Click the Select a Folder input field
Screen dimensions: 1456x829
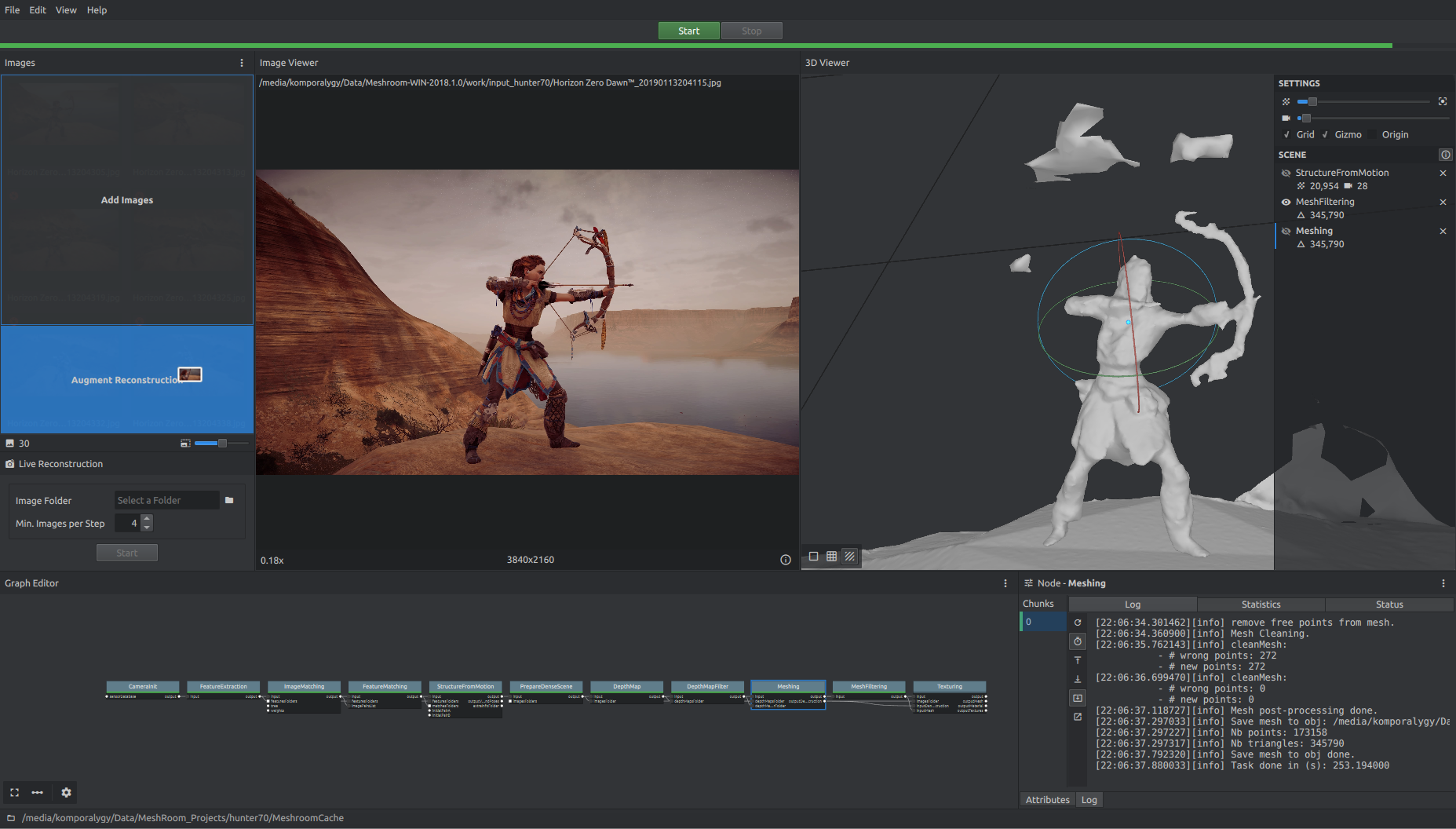(166, 500)
